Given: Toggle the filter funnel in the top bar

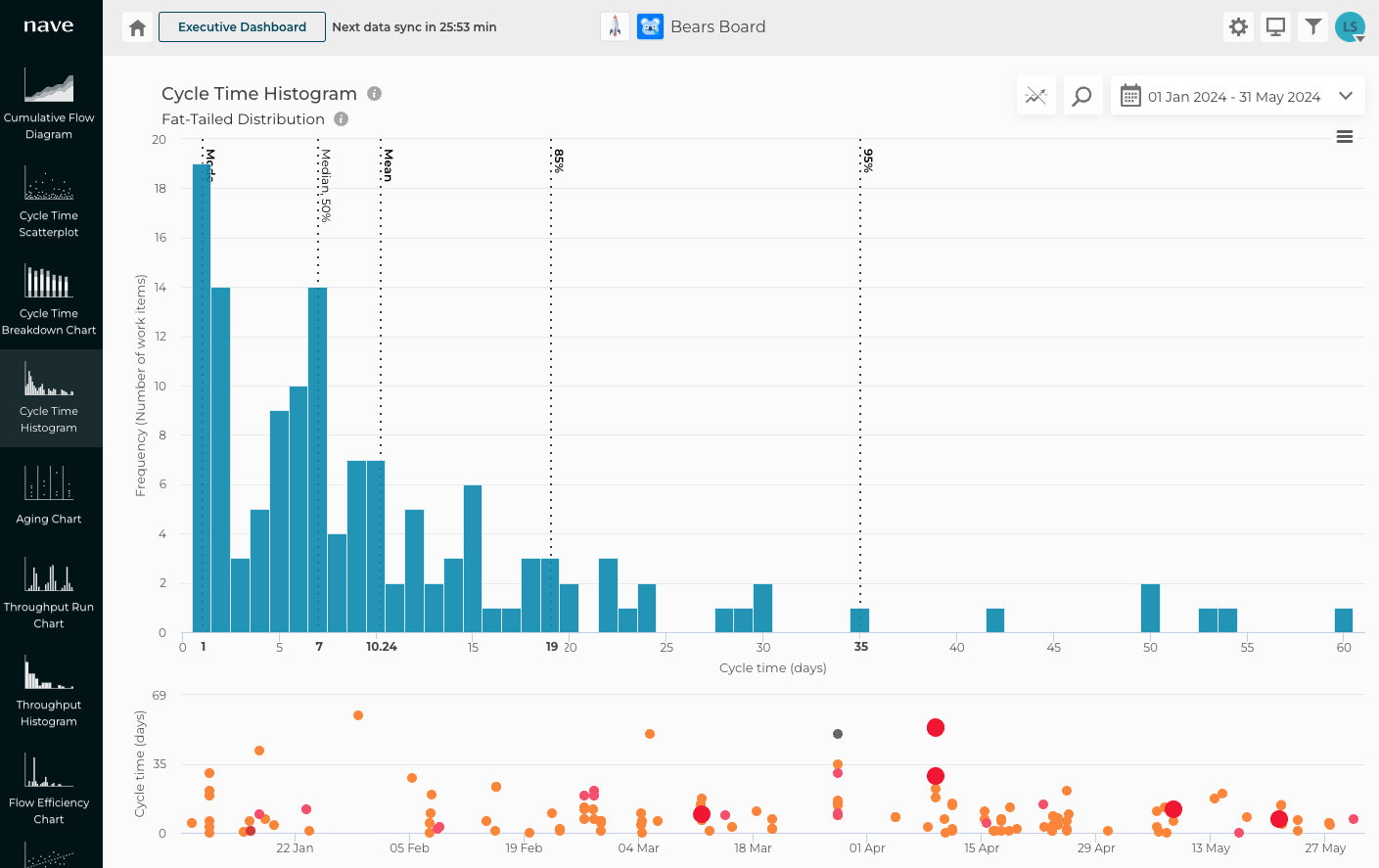Looking at the screenshot, I should [1312, 26].
